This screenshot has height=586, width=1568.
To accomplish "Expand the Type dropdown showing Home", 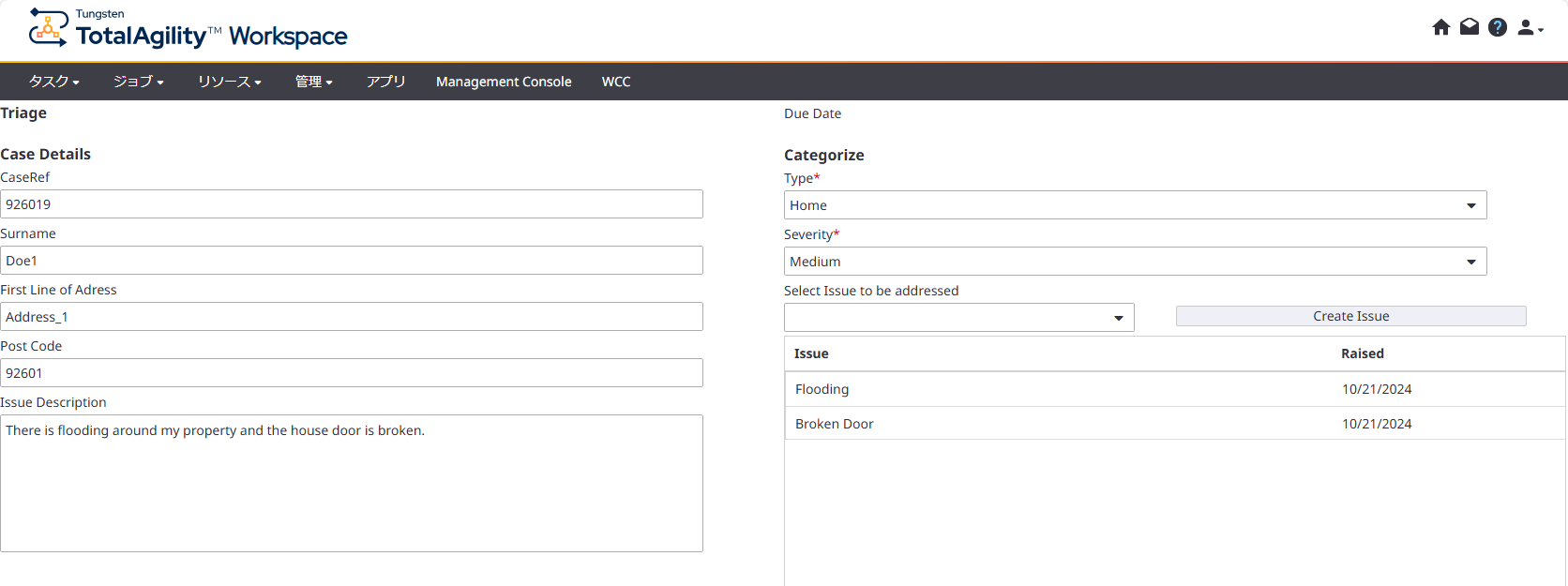I will [1135, 205].
